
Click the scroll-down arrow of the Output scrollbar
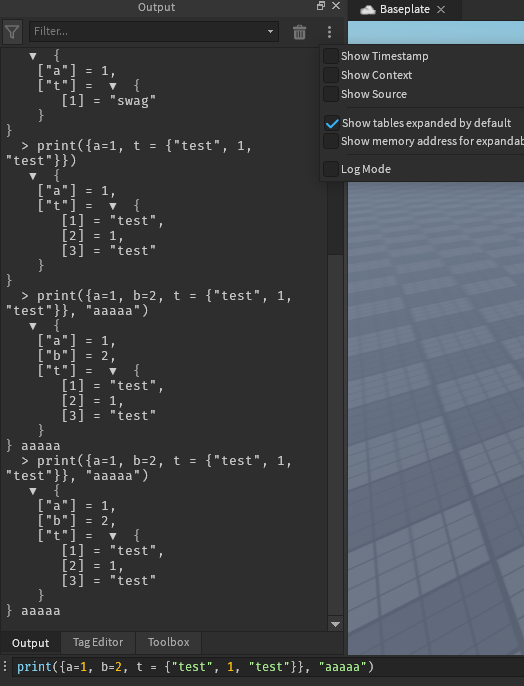coord(335,624)
